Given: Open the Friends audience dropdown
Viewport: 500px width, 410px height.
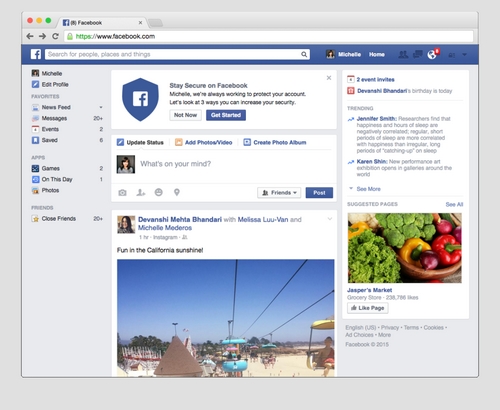Looking at the screenshot, I should pos(279,193).
